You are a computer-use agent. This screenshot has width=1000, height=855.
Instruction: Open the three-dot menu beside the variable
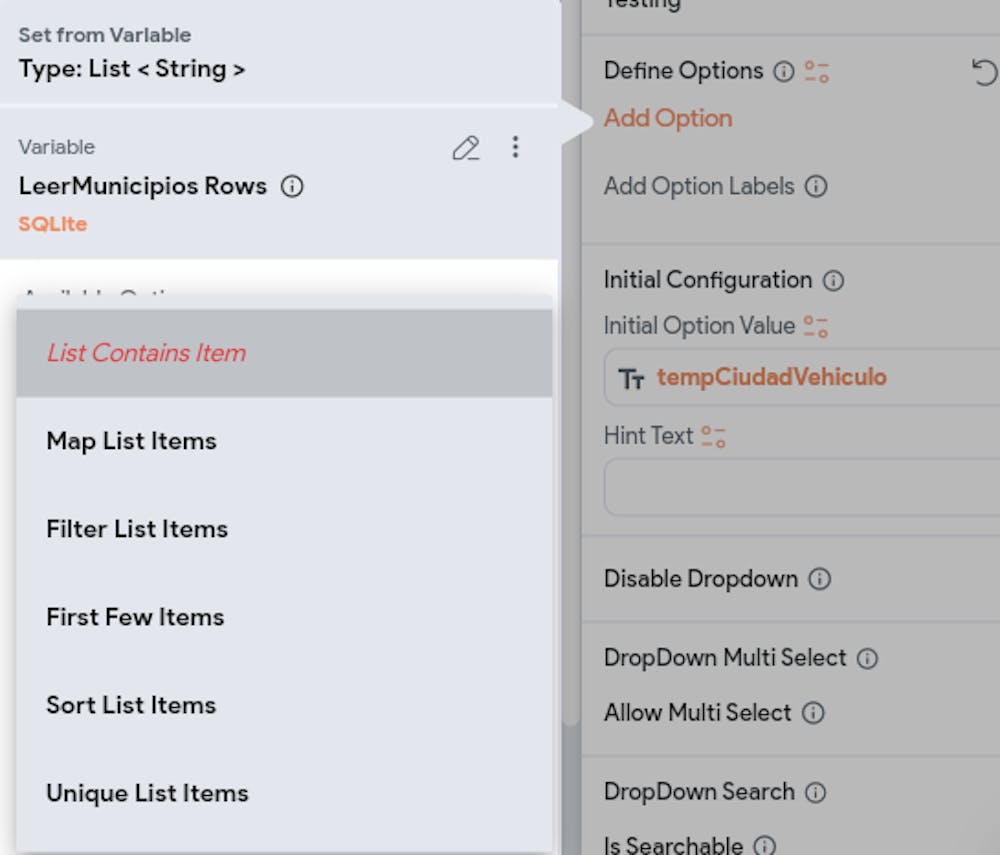pos(516,148)
